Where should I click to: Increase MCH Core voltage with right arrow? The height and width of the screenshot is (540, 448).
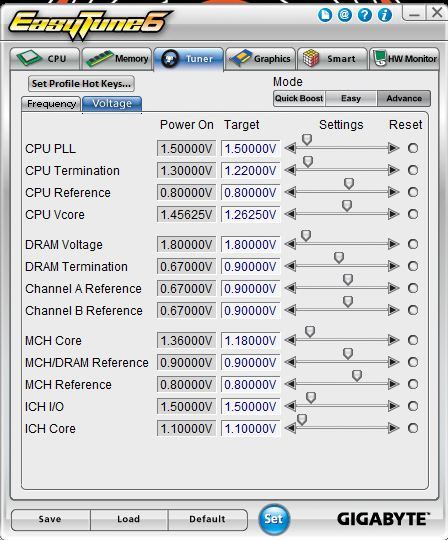393,340
